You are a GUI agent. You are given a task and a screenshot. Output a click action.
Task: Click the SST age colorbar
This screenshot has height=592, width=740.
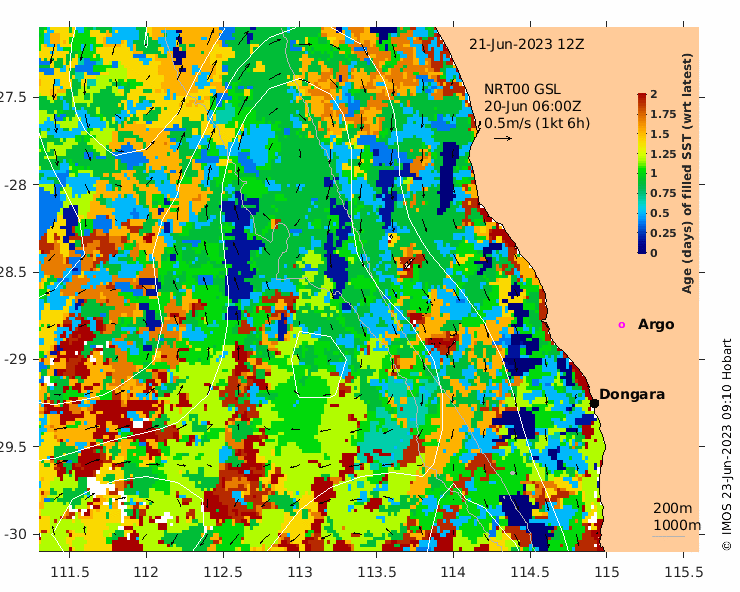click(x=642, y=173)
